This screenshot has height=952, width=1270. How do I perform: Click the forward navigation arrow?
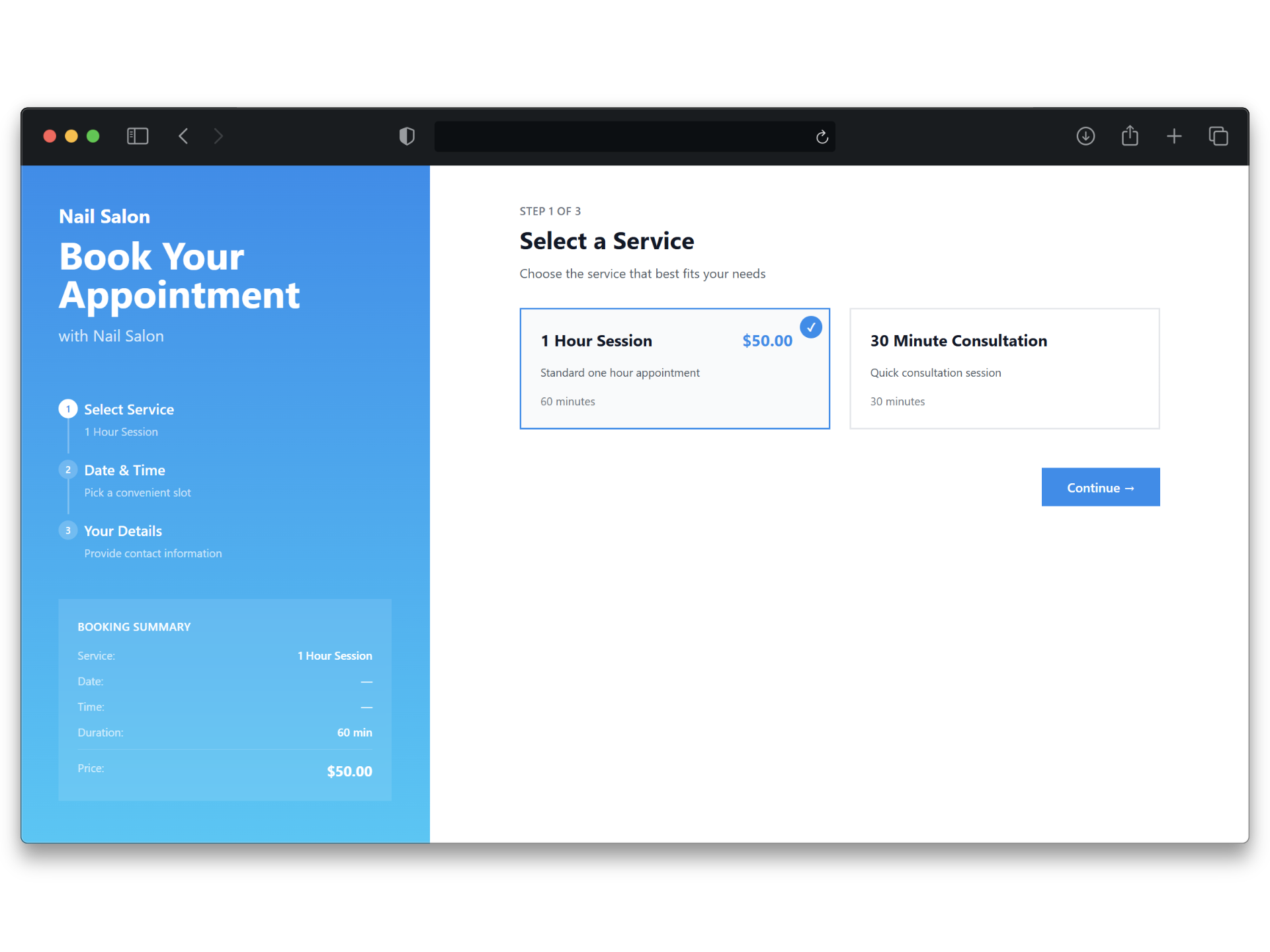point(218,136)
